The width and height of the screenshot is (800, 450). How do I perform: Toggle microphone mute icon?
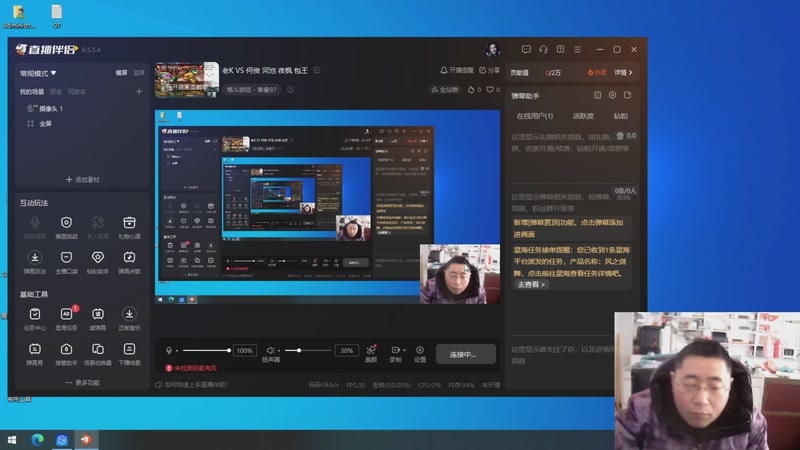coord(169,351)
